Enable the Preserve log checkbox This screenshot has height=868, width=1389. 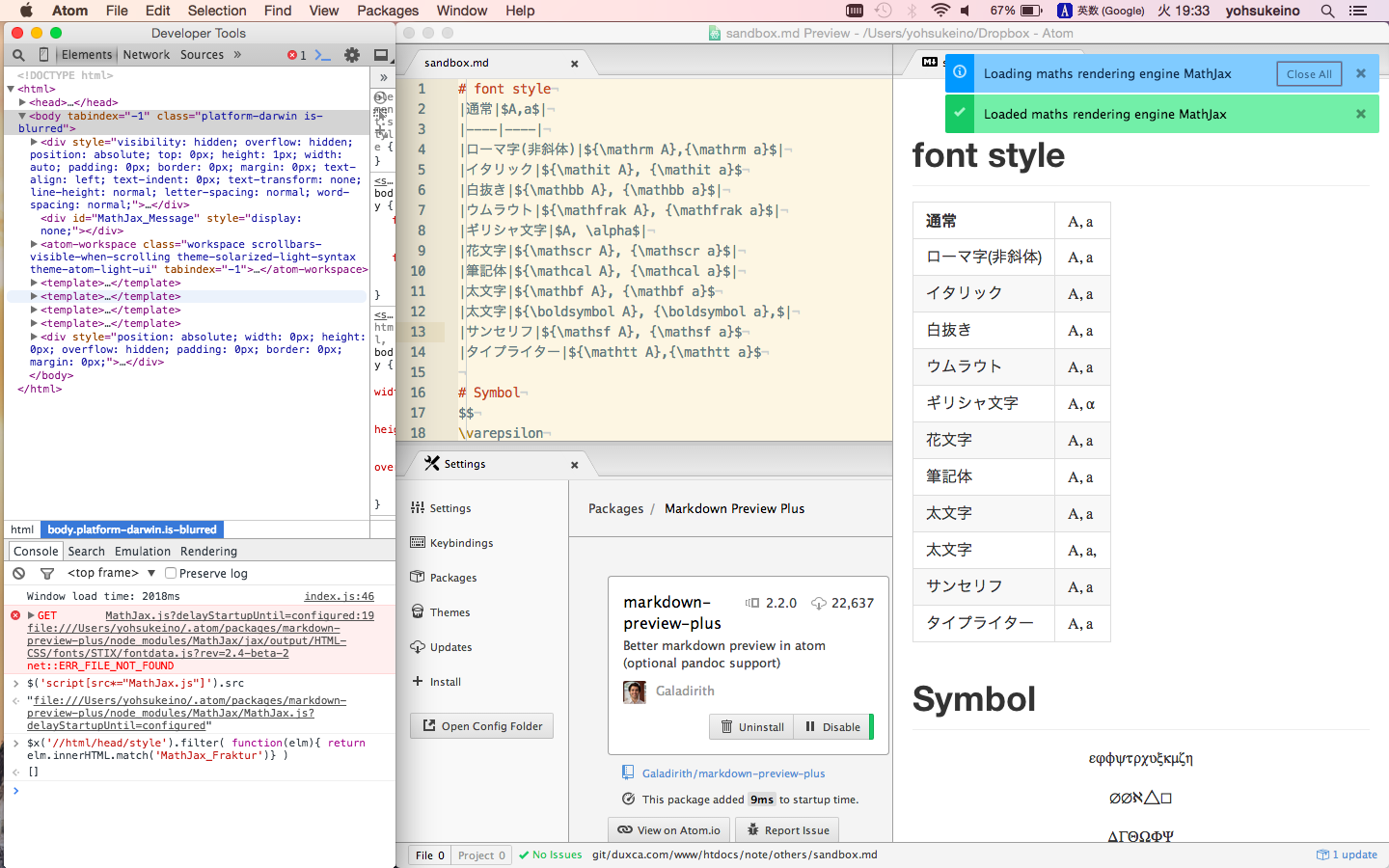click(x=171, y=573)
